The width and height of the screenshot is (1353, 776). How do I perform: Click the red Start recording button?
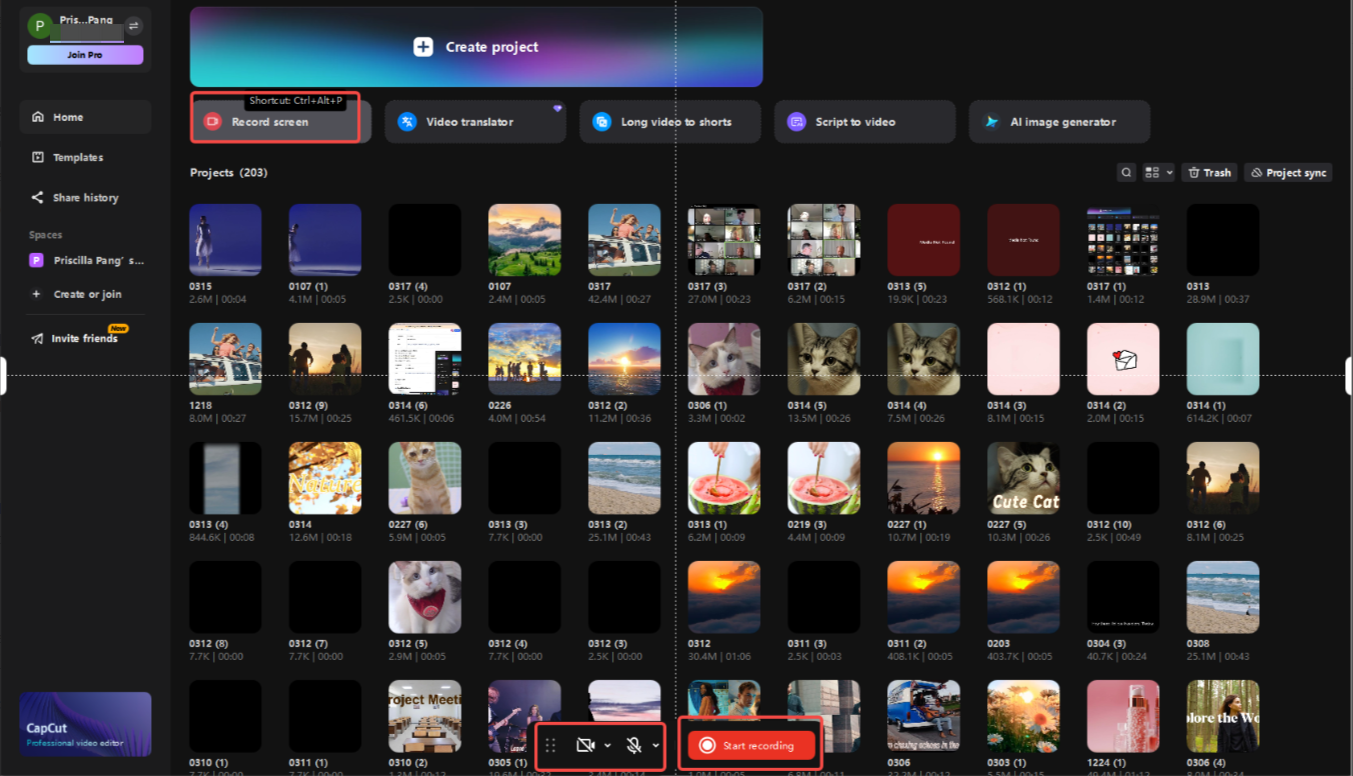(x=750, y=745)
